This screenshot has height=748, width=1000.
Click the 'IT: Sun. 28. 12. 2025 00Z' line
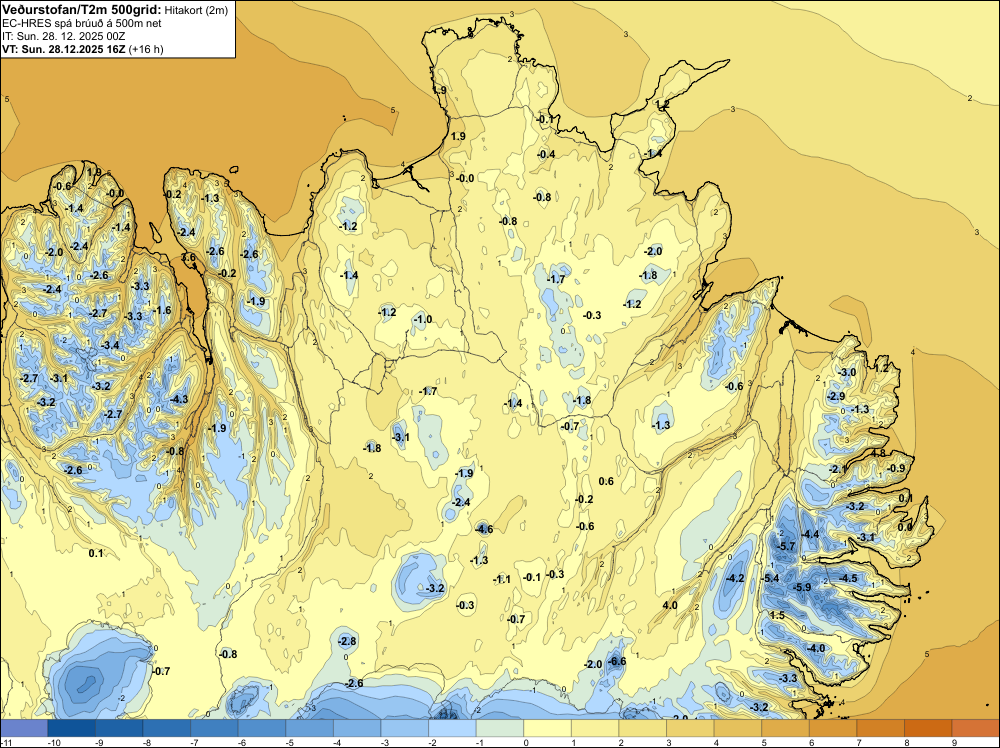tap(64, 36)
